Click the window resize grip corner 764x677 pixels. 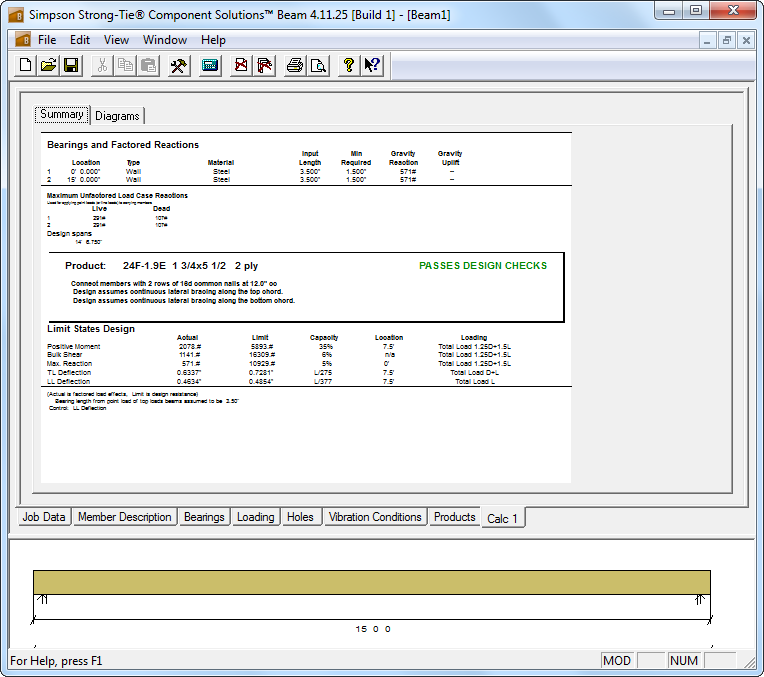749,662
